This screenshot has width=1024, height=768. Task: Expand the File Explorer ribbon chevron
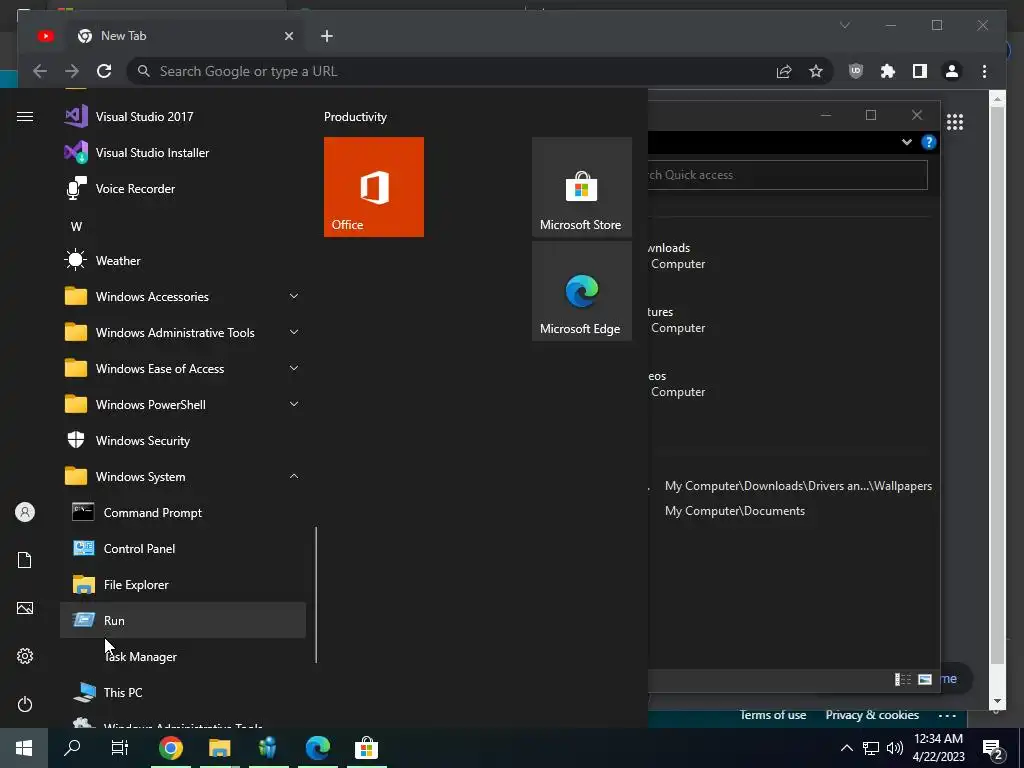906,142
